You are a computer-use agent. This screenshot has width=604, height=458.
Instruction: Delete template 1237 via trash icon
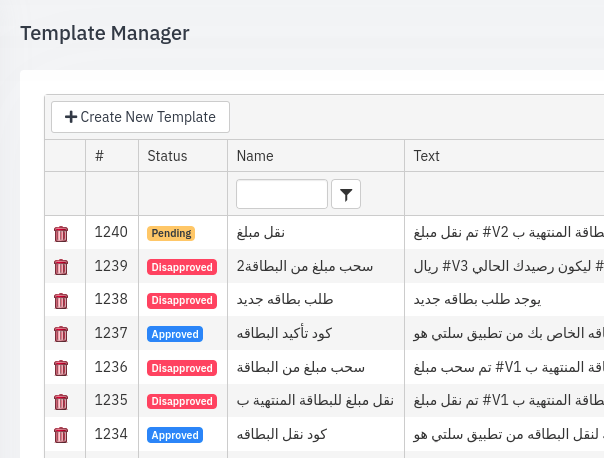pyautogui.click(x=61, y=334)
